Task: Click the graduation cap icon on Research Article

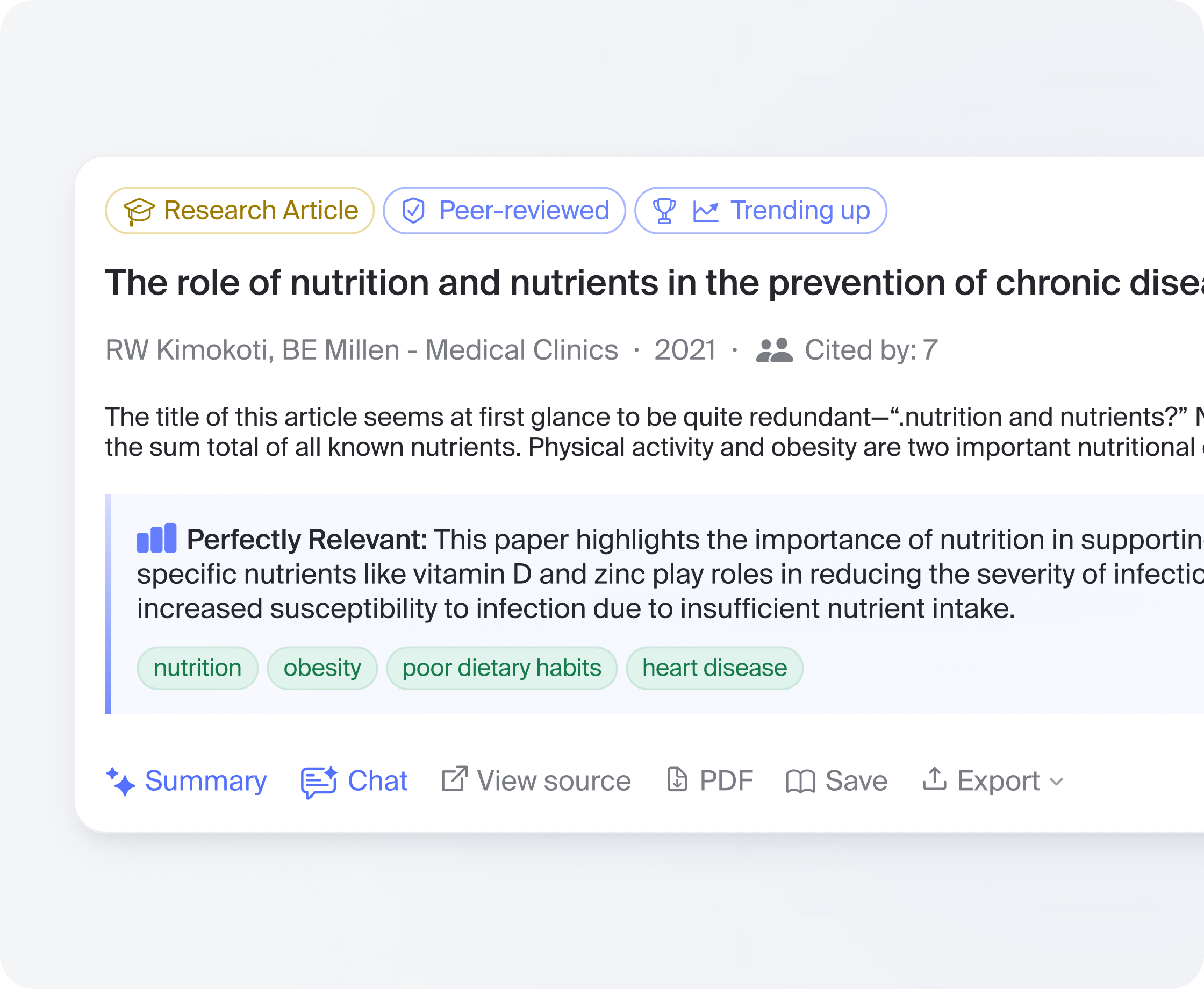Action: 139,211
